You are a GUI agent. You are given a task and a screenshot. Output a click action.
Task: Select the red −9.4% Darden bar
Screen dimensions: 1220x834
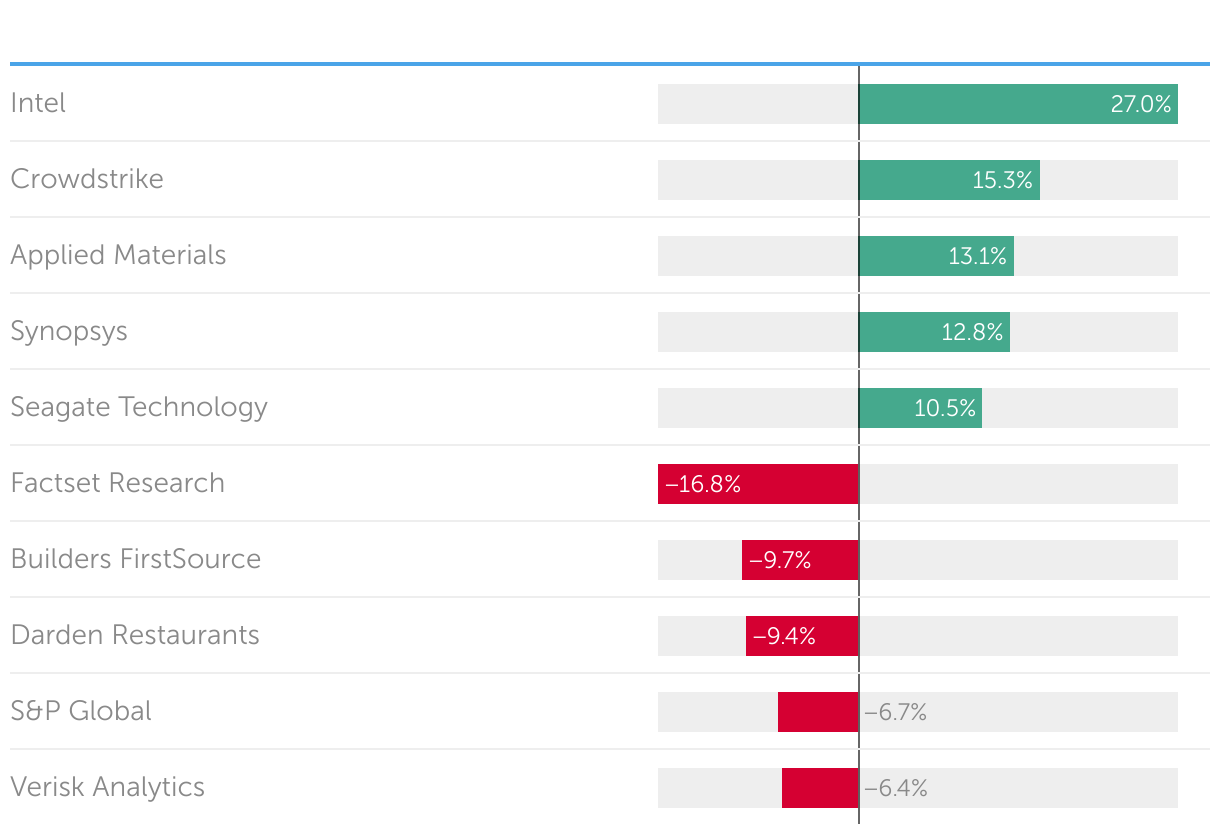coord(802,636)
